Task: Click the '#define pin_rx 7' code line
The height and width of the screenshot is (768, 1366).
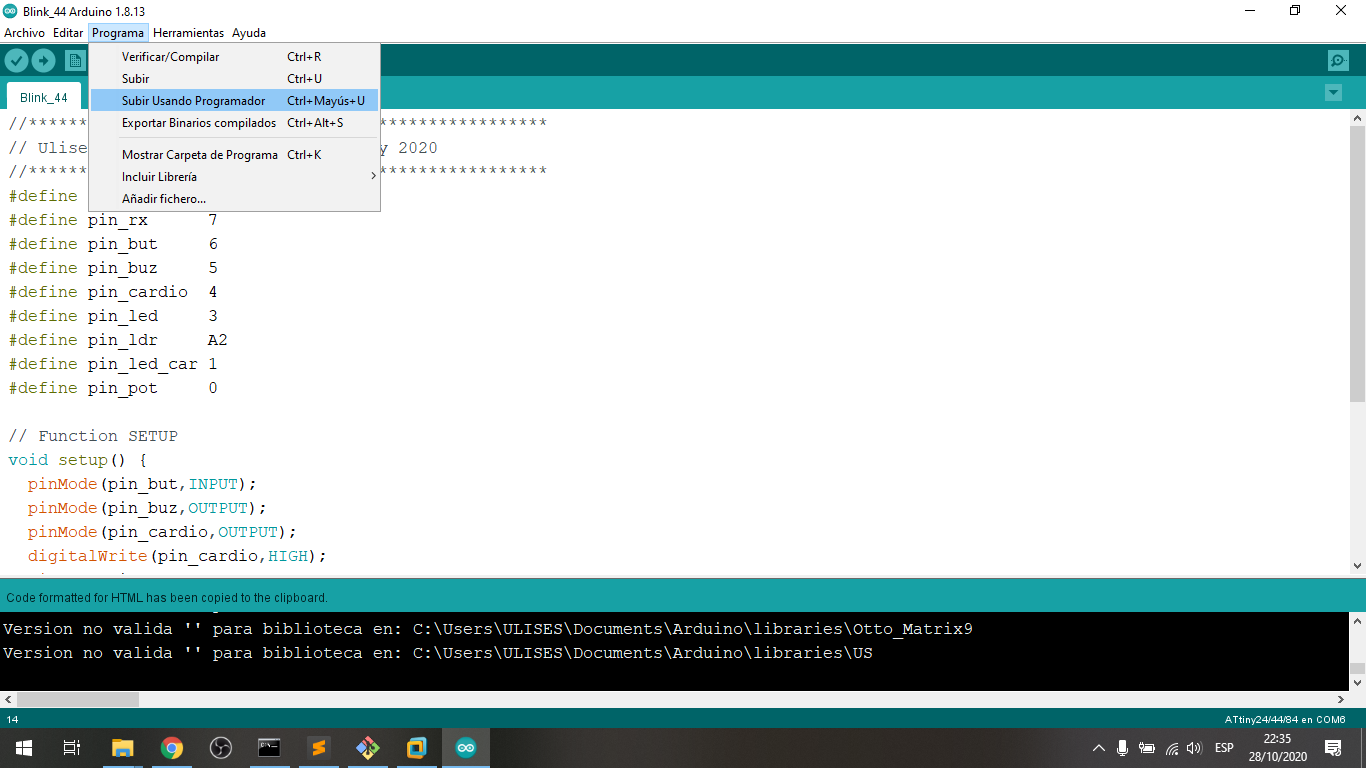Action: (113, 220)
